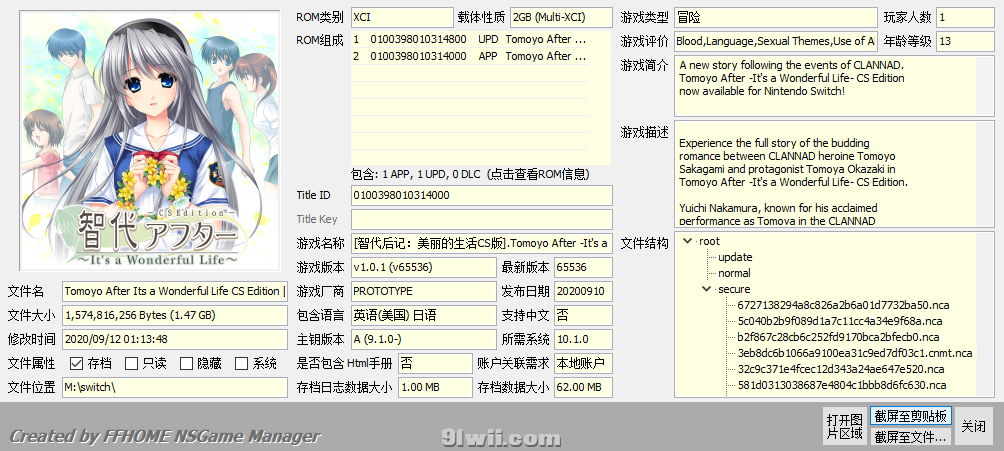Select the update folder in file tree
This screenshot has width=1004, height=451.
[x=735, y=258]
